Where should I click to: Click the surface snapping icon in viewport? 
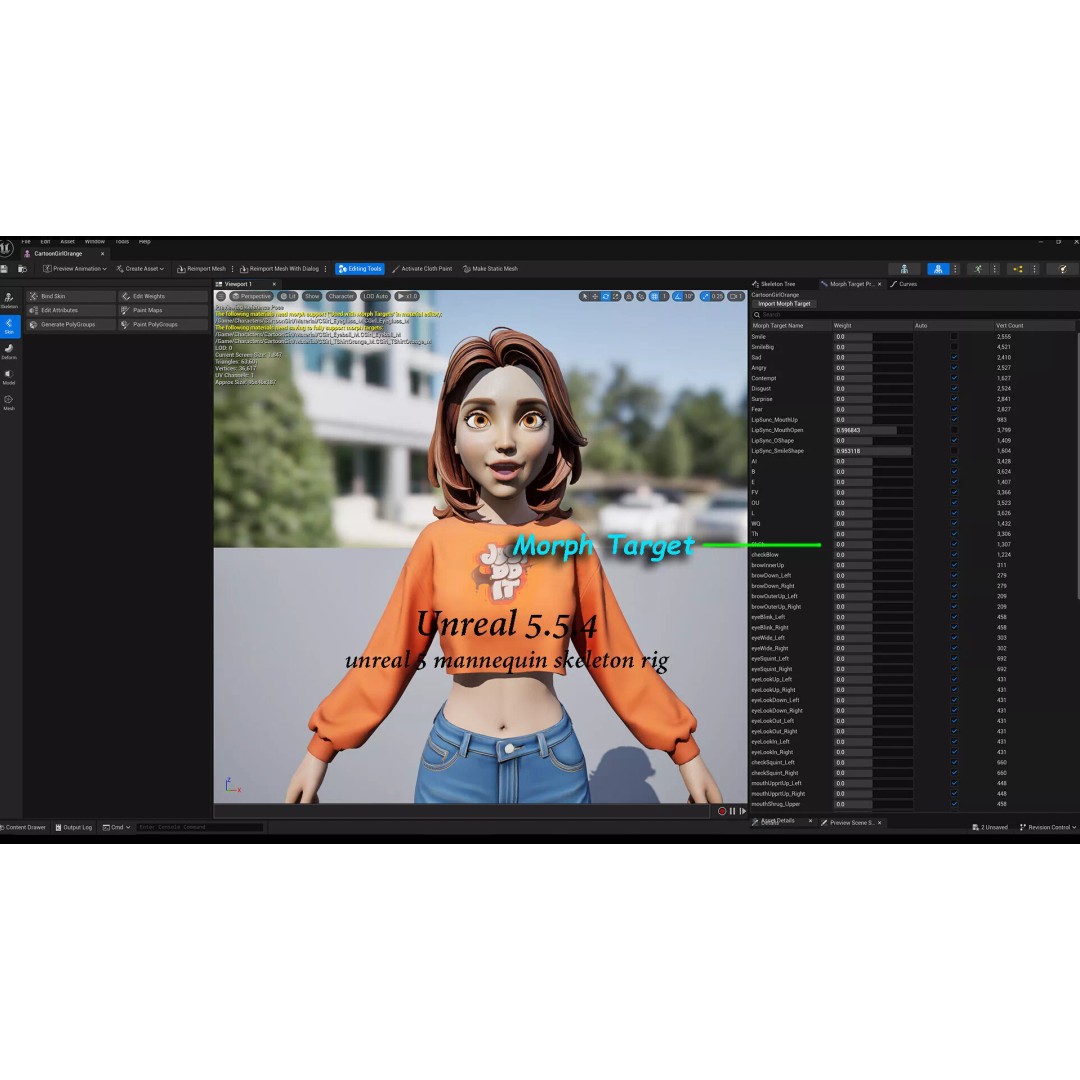[x=641, y=296]
